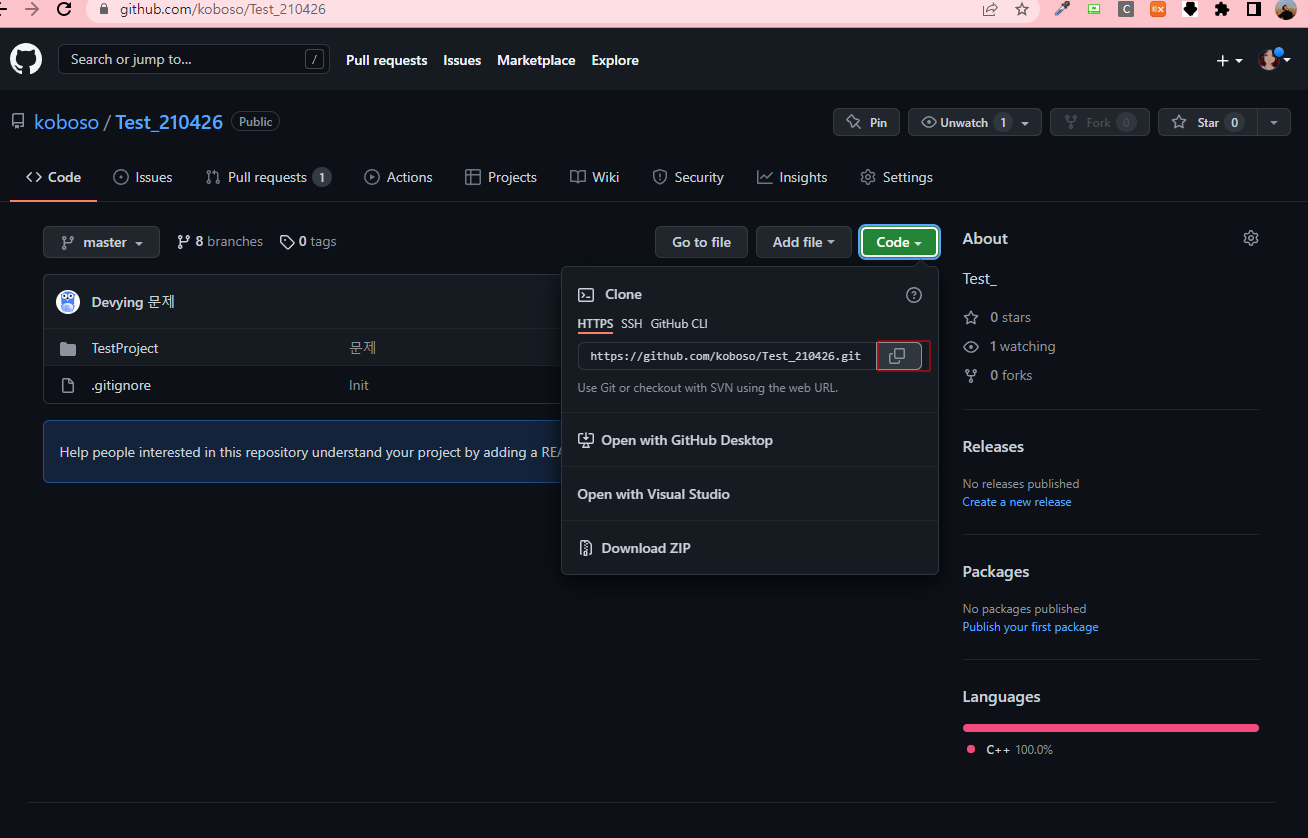The height and width of the screenshot is (838, 1308).
Task: Click the Search or jump to field
Action: click(x=193, y=60)
